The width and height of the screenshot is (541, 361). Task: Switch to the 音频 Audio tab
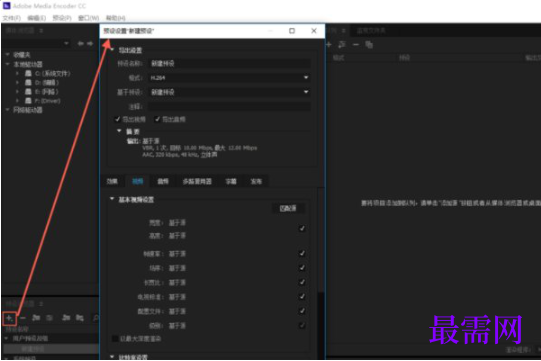coord(163,181)
